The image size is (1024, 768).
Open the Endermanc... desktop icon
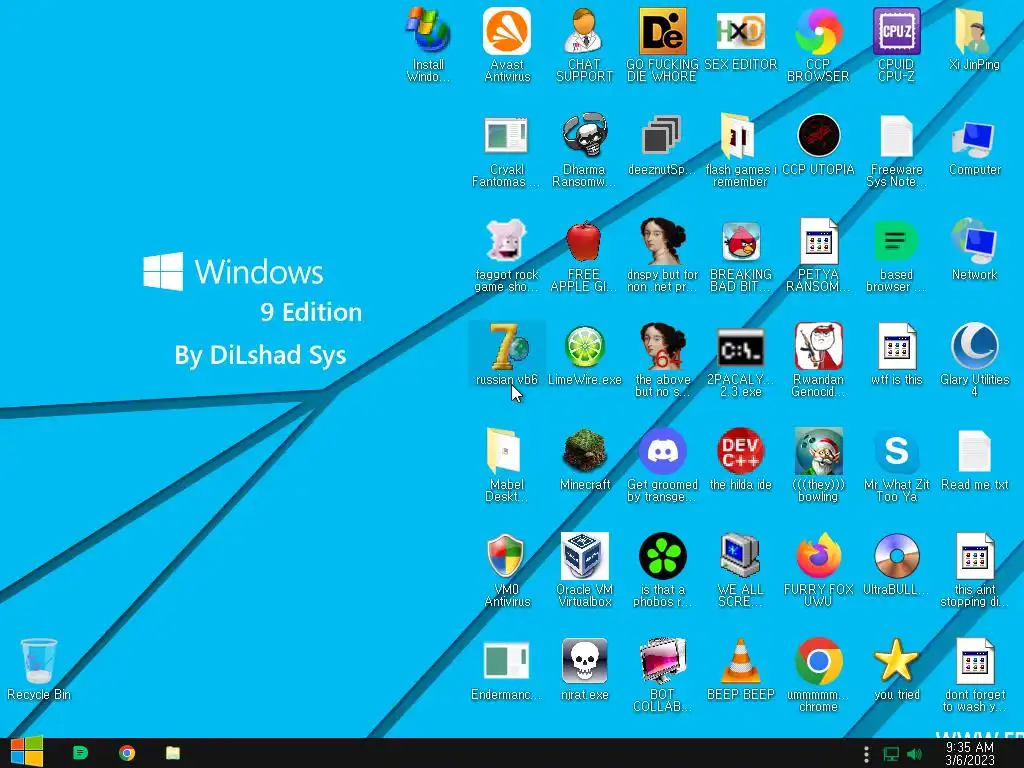click(x=507, y=670)
